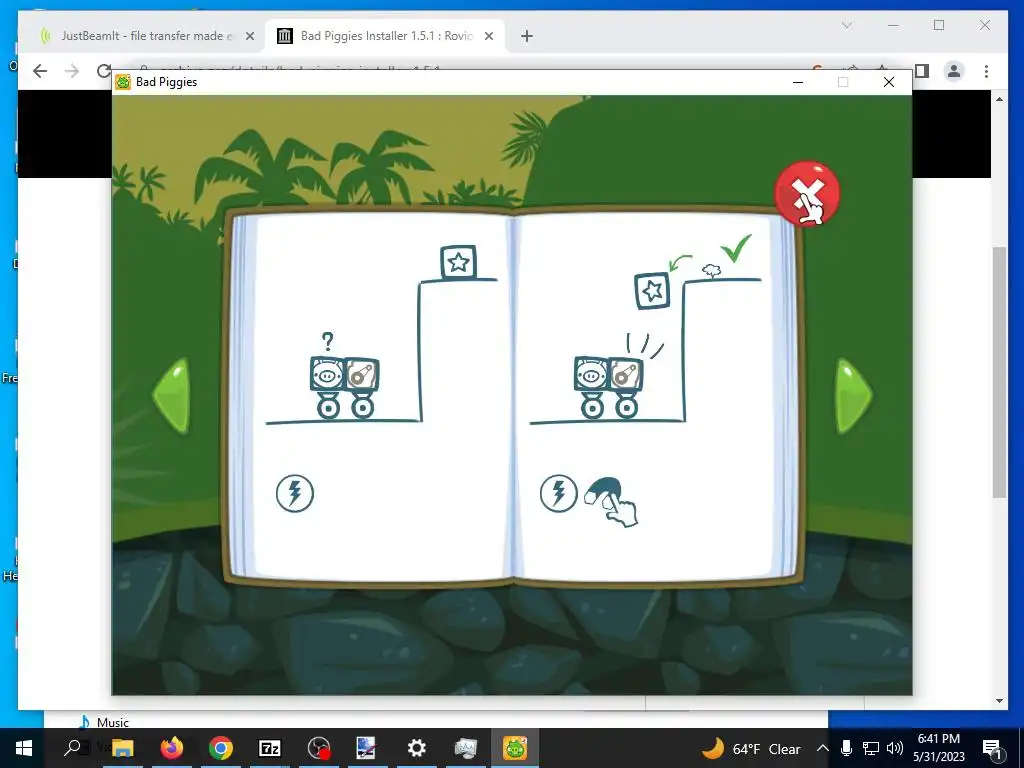Click the pig cart drawing on the right page
The image size is (1024, 768).
(609, 387)
